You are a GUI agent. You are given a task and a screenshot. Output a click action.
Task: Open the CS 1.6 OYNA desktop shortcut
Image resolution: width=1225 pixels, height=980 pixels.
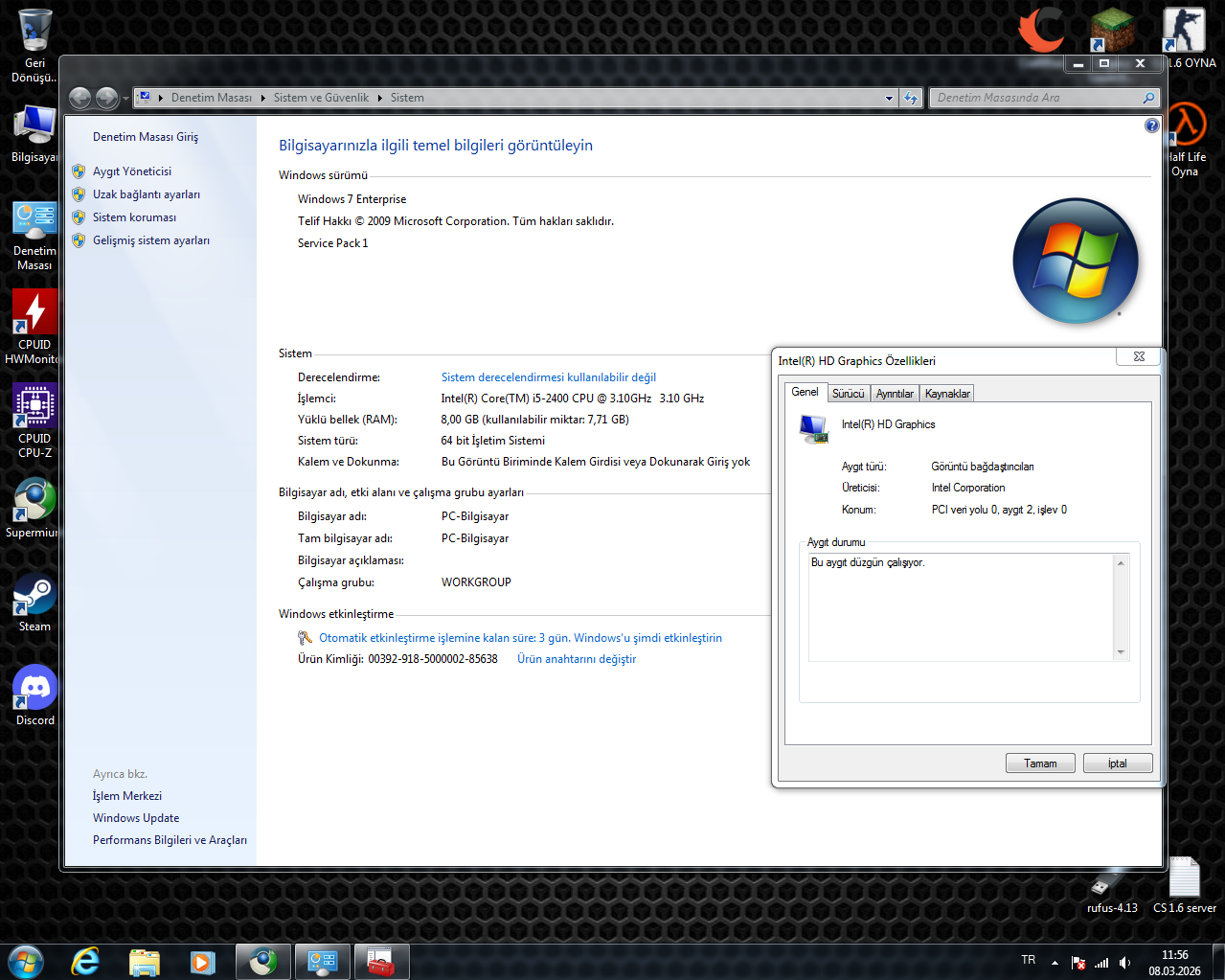coord(1185,38)
